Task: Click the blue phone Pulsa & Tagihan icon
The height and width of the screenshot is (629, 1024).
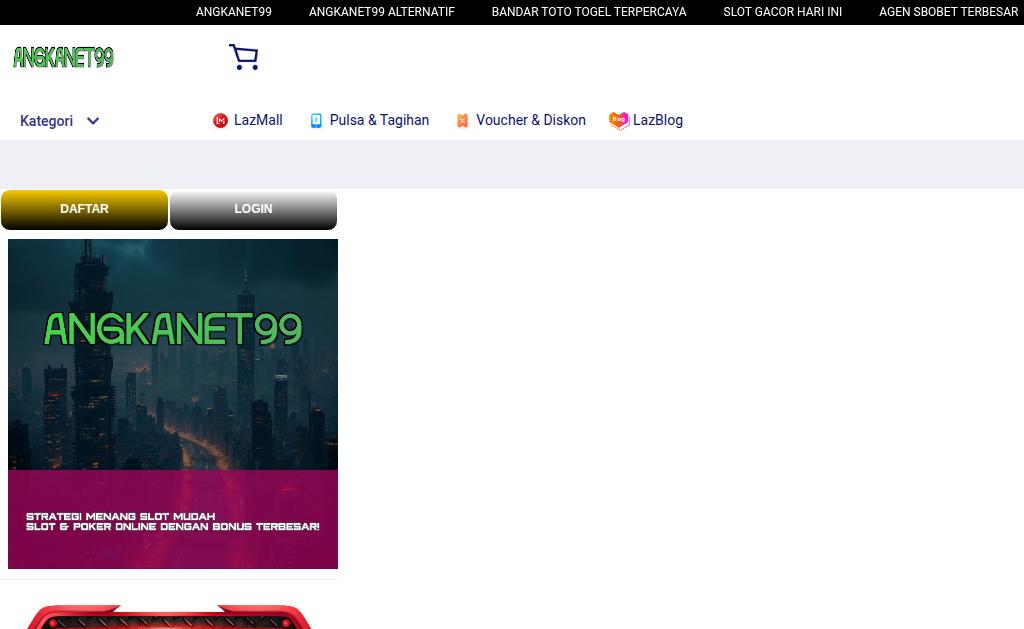Action: 316,121
